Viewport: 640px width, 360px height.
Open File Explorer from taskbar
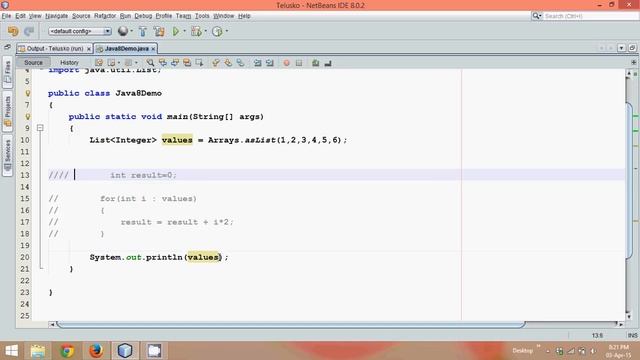[38, 351]
